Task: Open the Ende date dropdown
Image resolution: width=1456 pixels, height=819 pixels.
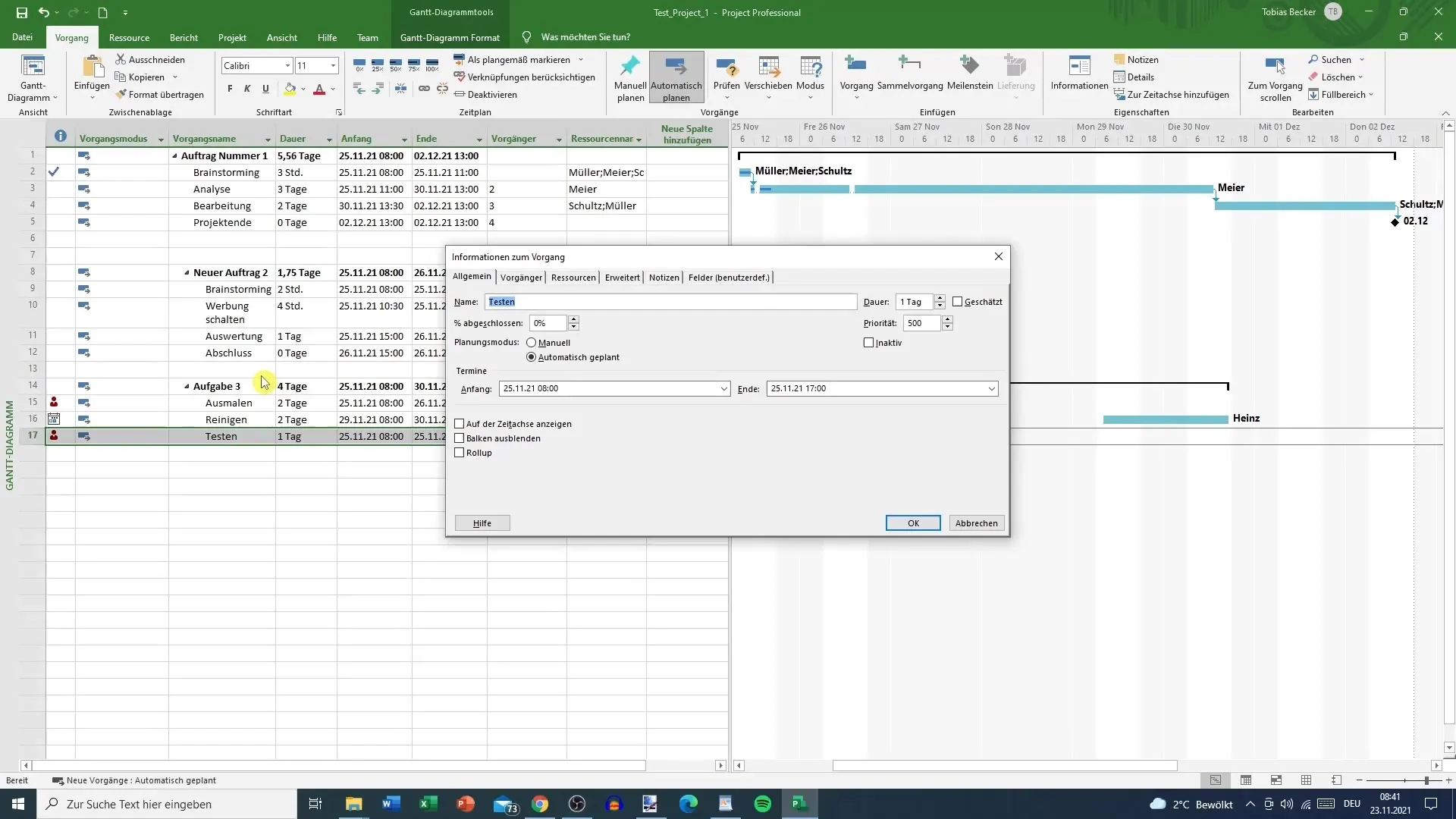Action: [991, 388]
